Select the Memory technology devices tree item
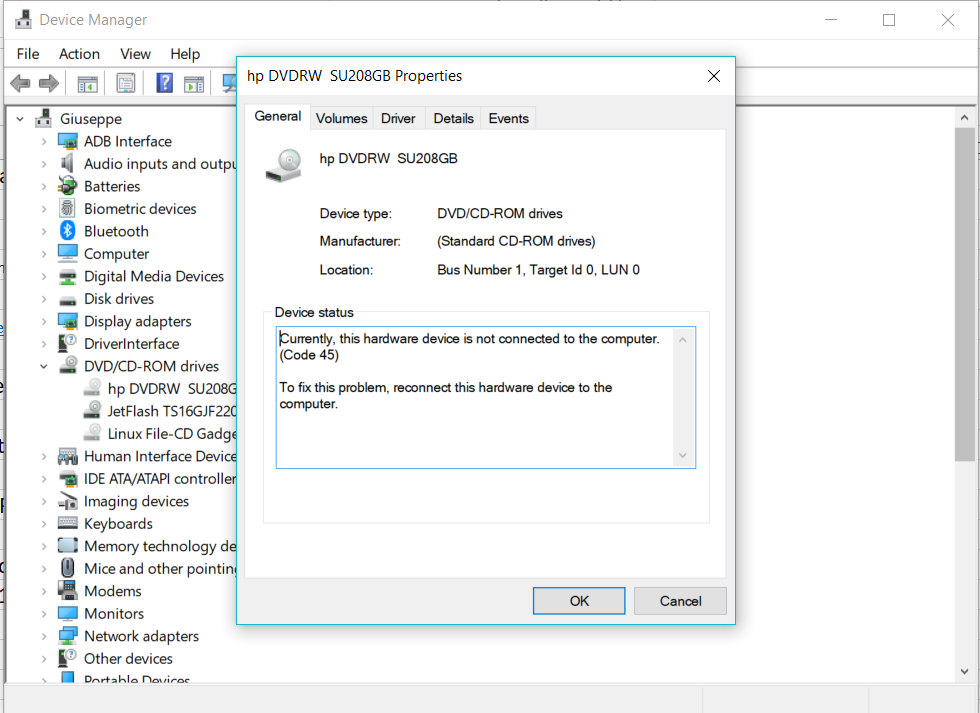This screenshot has width=980, height=713. (x=160, y=546)
